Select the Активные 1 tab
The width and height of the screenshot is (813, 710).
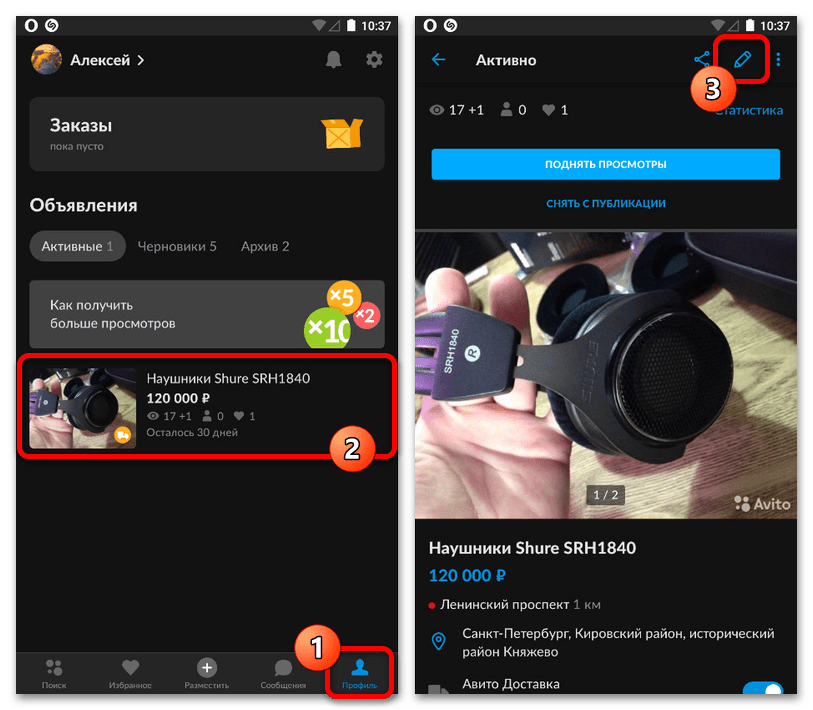pyautogui.click(x=77, y=246)
